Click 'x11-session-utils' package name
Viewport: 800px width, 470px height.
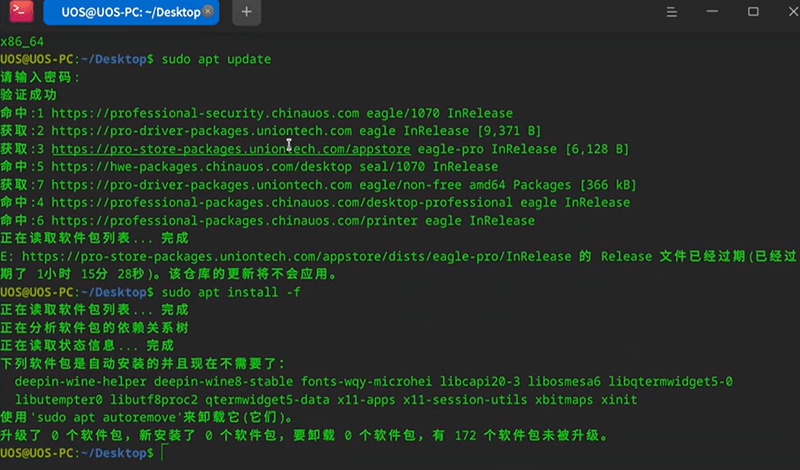coord(465,400)
